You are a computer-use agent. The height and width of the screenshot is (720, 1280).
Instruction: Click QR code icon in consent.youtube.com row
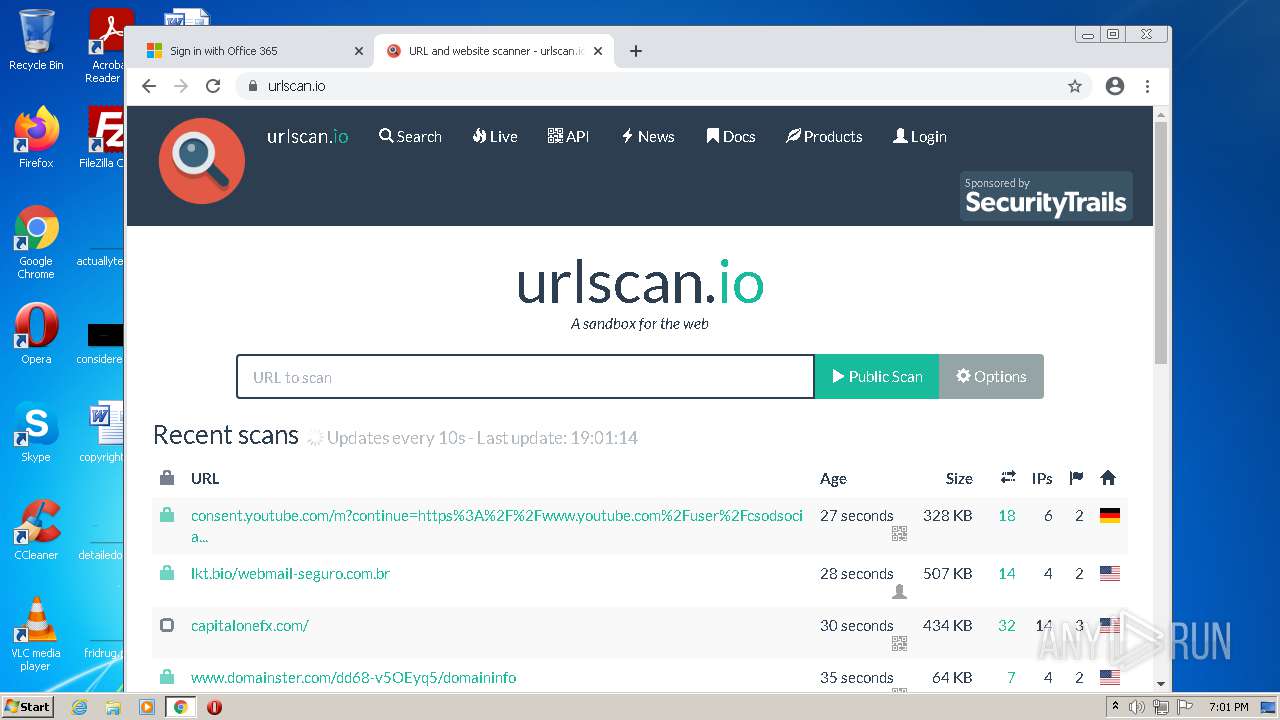pyautogui.click(x=899, y=534)
